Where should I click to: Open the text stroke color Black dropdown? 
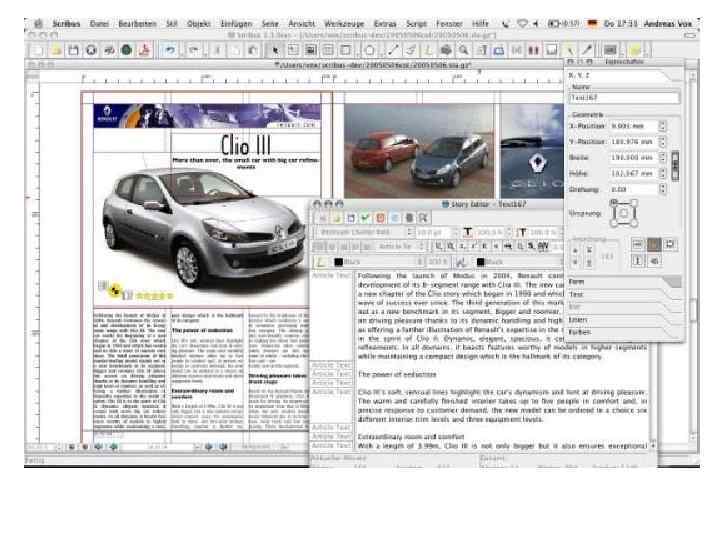pos(519,262)
